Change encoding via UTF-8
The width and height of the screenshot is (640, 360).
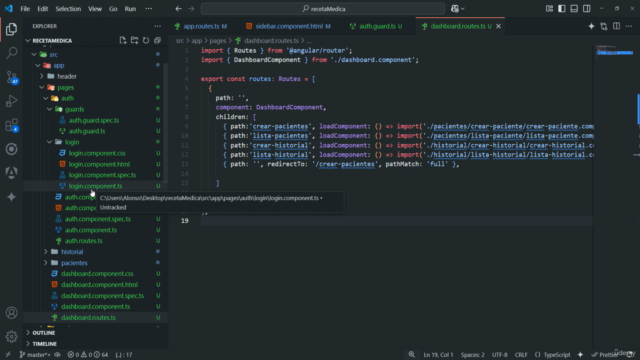point(500,355)
